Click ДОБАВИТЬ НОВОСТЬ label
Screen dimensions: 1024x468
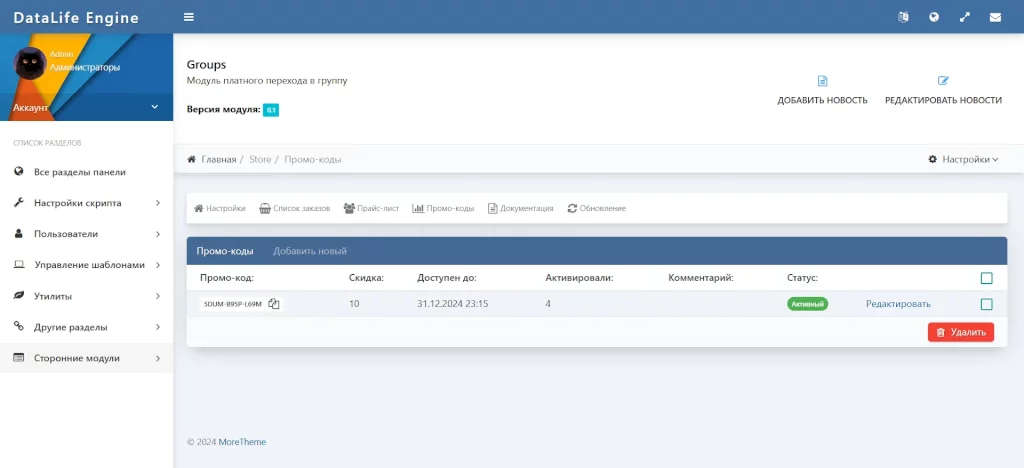pyautogui.click(x=822, y=101)
